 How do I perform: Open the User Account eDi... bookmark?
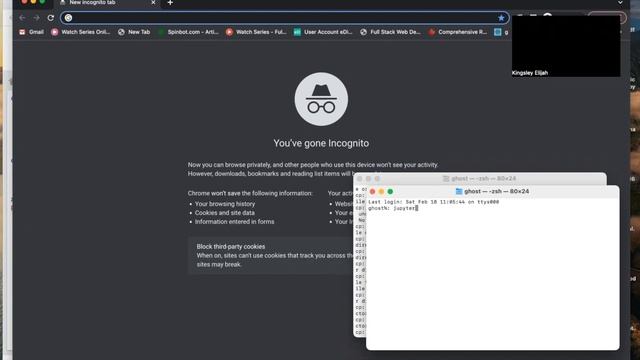(x=323, y=32)
